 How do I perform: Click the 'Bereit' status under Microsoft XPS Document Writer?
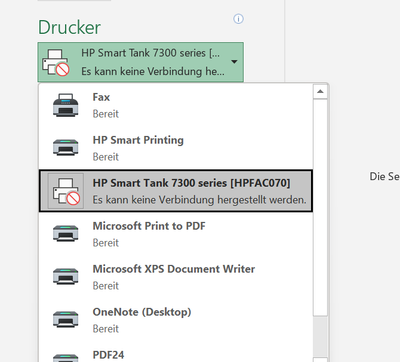pos(106,286)
